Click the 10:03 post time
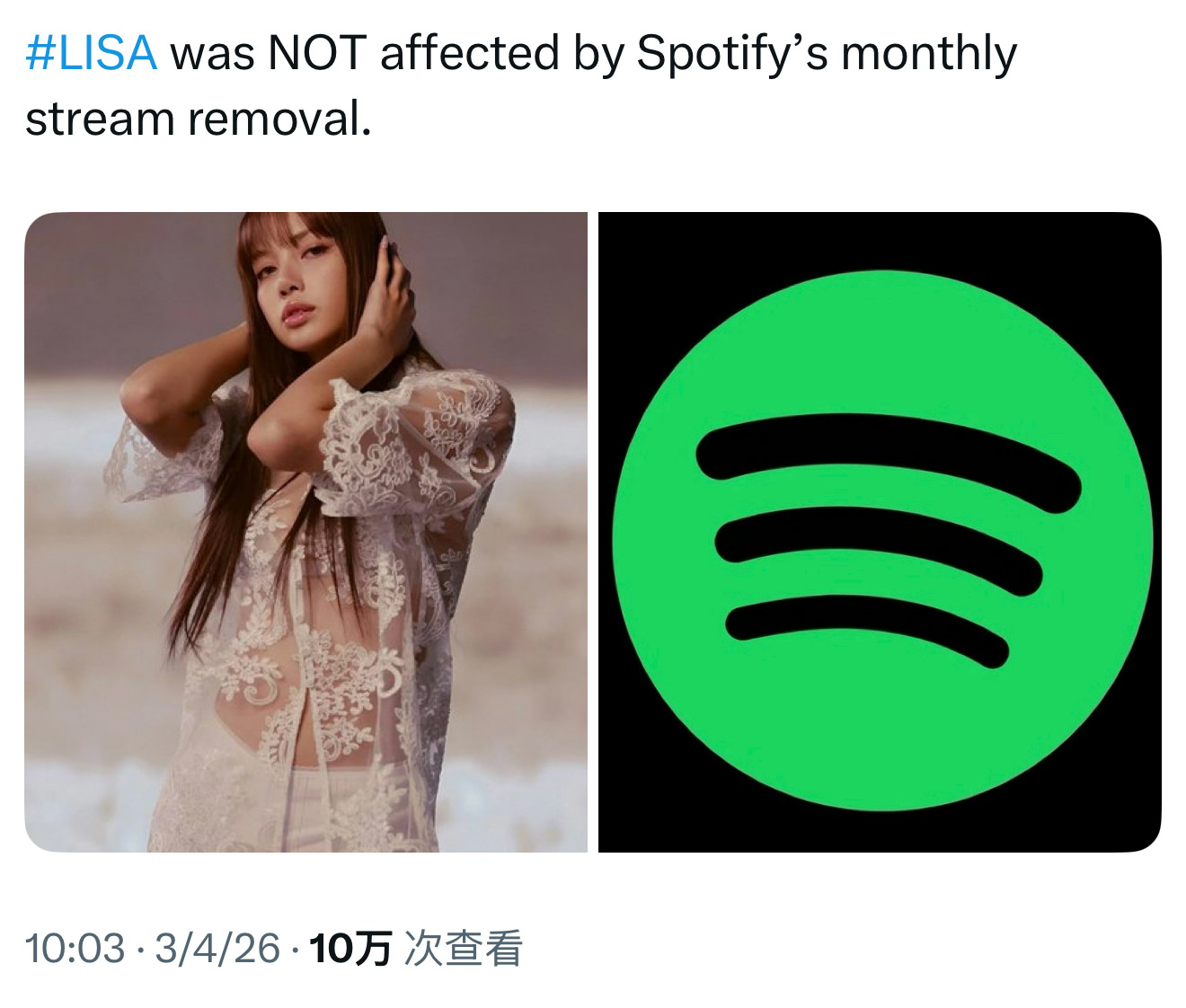Viewport: 1186px width, 1008px height. click(x=75, y=949)
